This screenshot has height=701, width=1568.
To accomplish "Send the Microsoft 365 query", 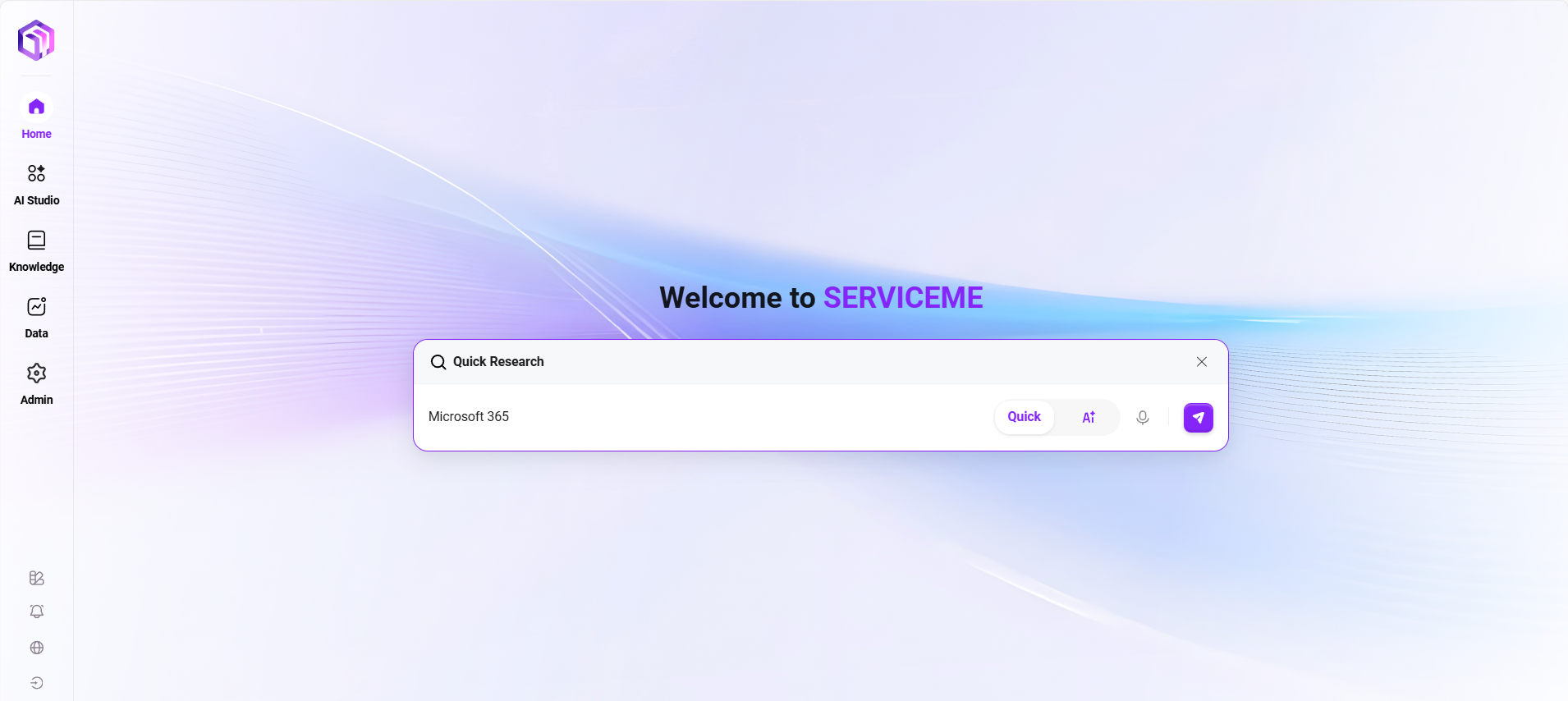I will point(1198,417).
